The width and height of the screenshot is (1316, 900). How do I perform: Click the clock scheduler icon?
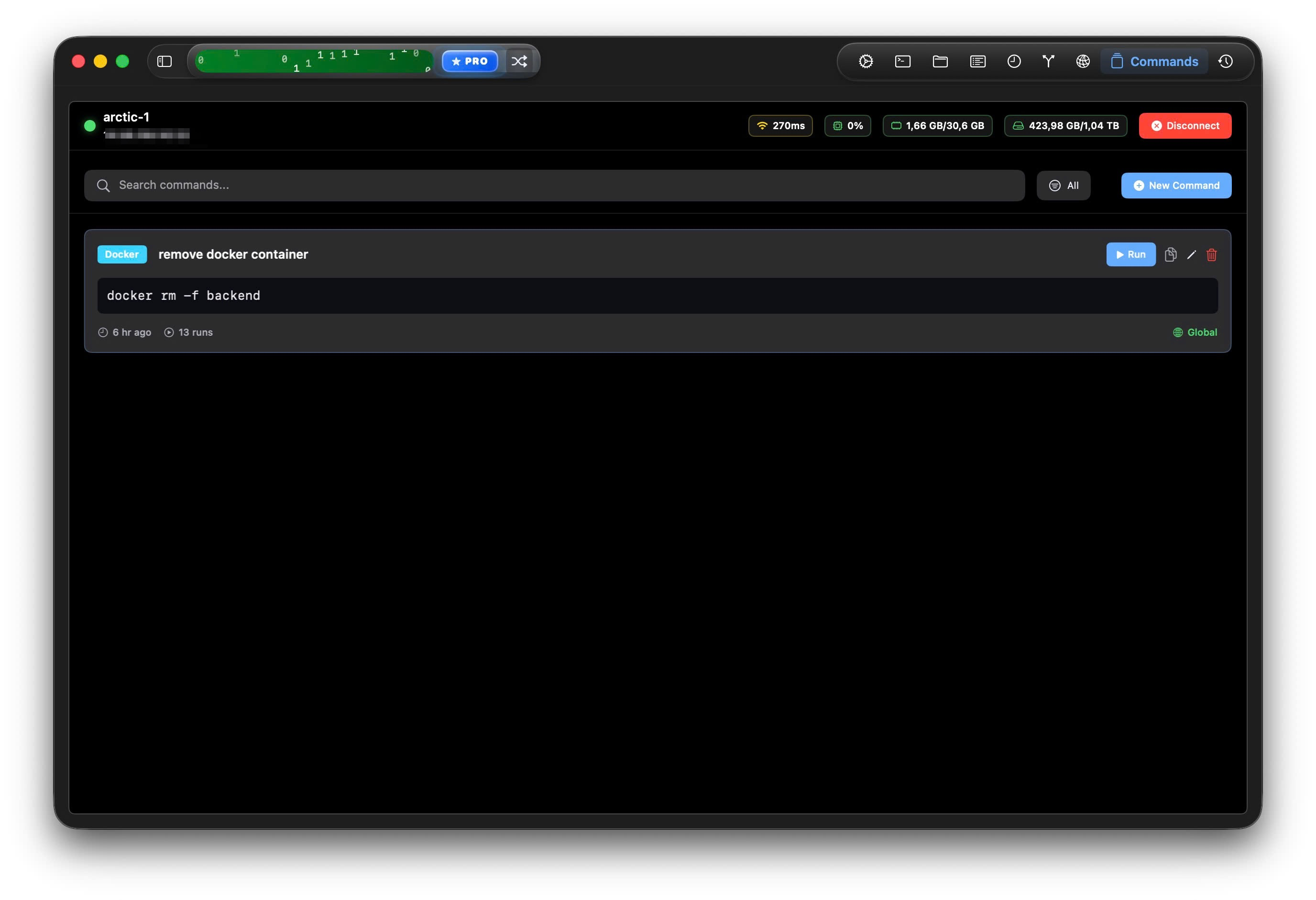click(1014, 61)
